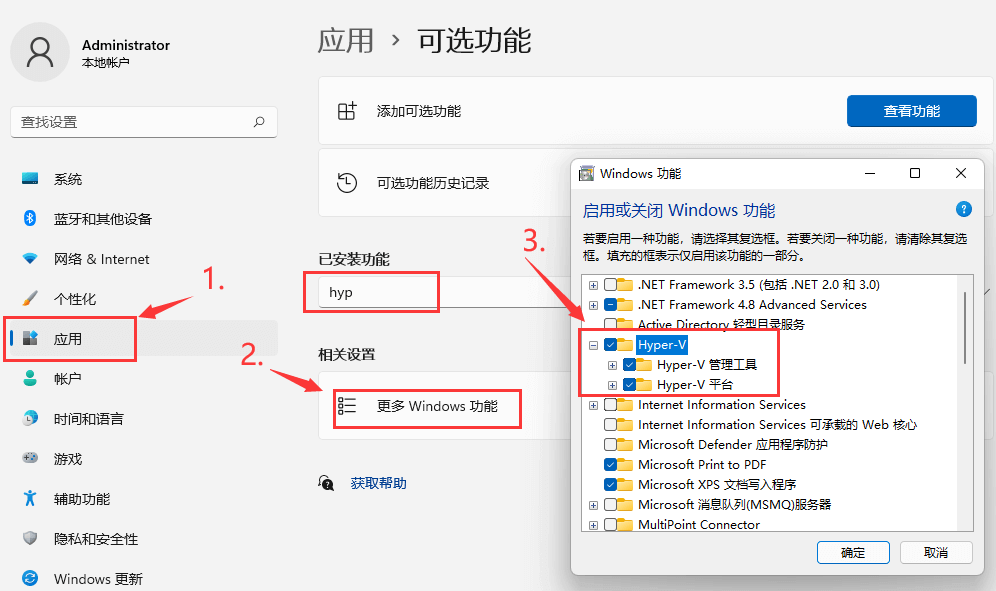Click the help question mark icon in dialog

click(963, 209)
